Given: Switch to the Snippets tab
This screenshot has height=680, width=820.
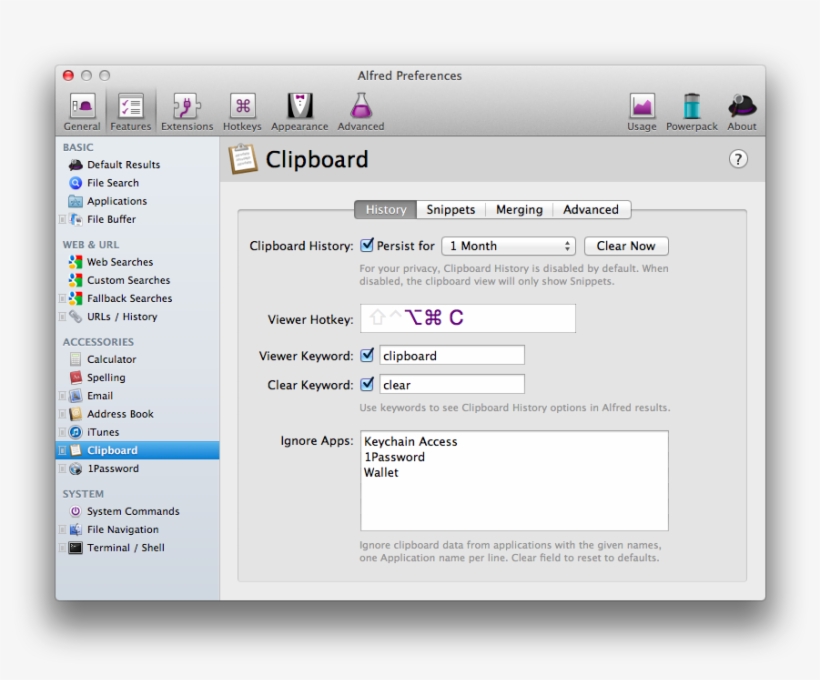Looking at the screenshot, I should (451, 210).
